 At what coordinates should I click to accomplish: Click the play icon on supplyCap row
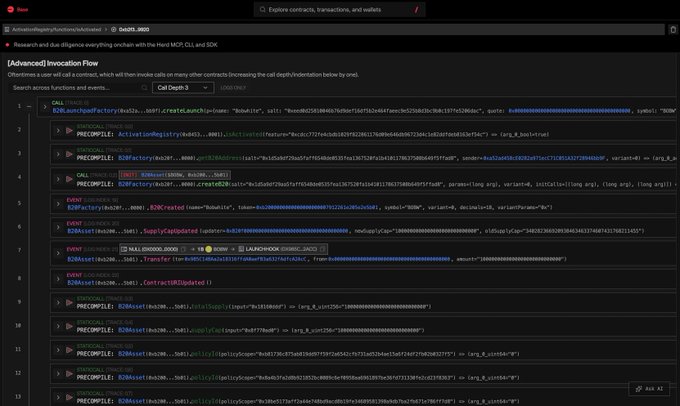tap(69, 326)
